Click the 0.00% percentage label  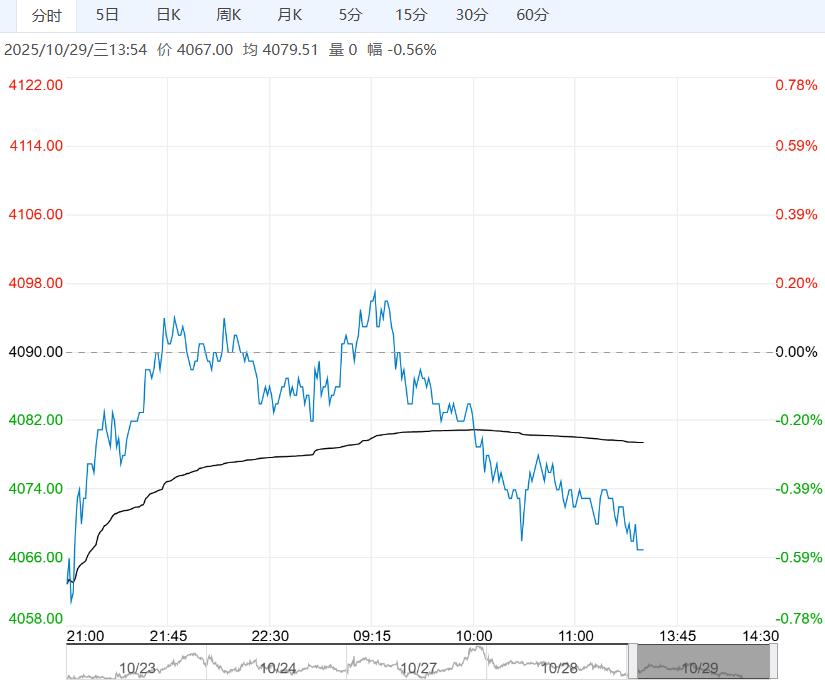tap(797, 351)
